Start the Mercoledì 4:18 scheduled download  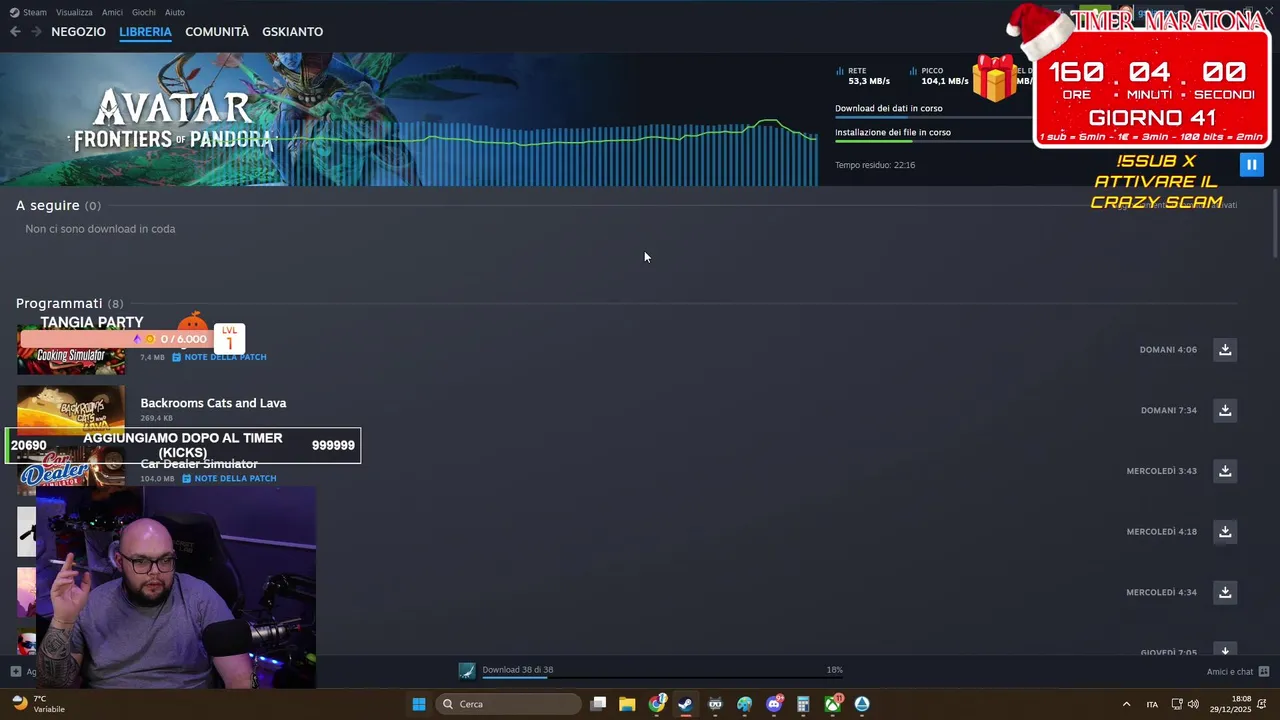(1225, 531)
